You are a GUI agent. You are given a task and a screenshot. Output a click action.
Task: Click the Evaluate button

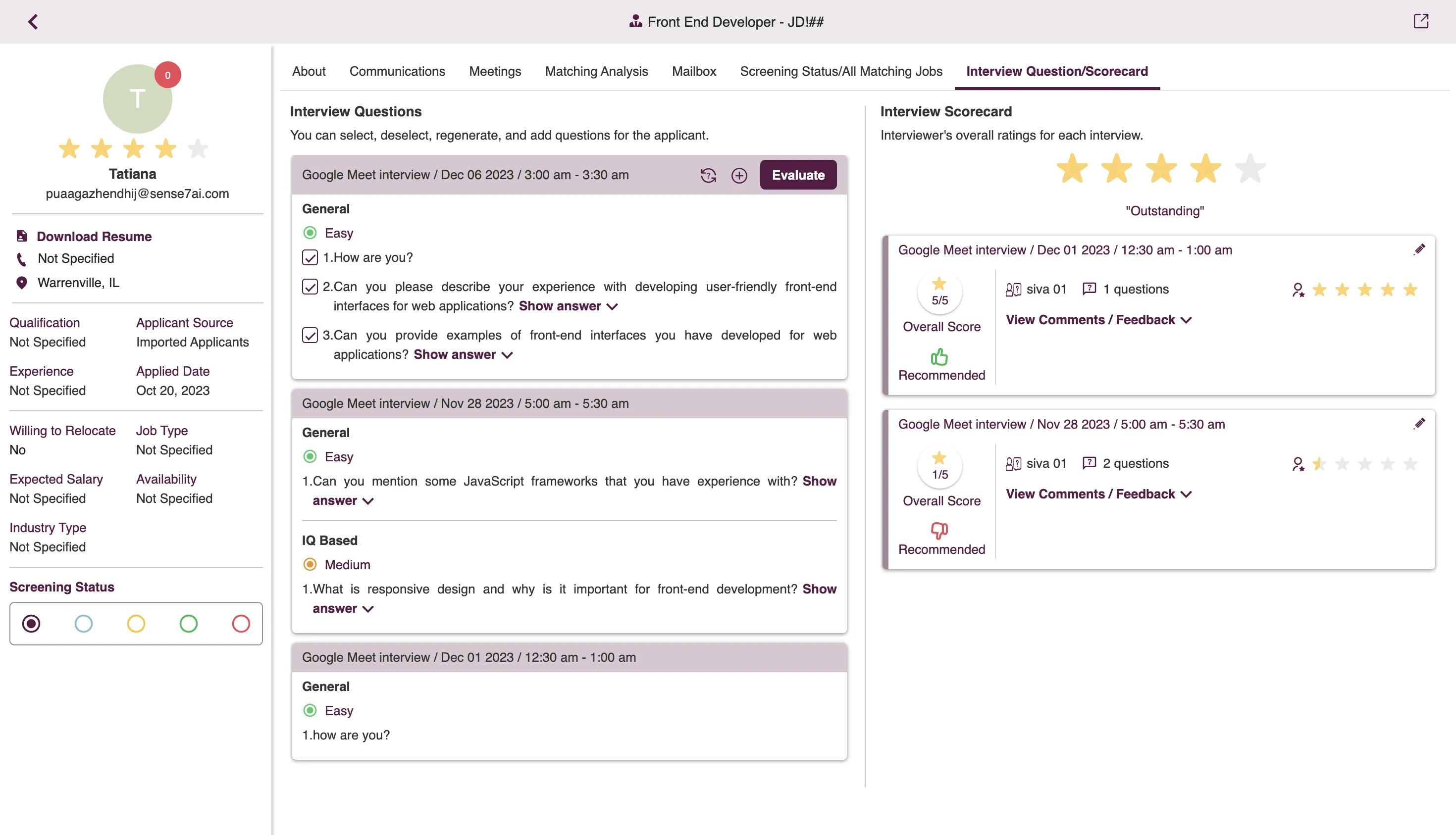pos(797,176)
